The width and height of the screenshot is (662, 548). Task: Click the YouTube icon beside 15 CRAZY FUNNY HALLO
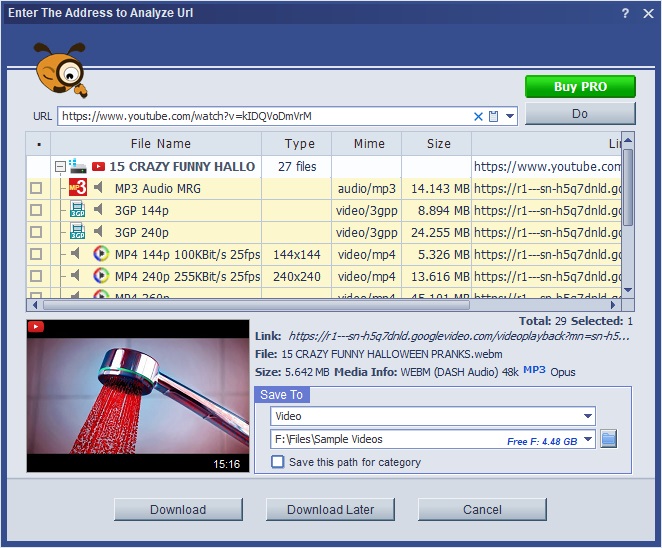click(98, 167)
